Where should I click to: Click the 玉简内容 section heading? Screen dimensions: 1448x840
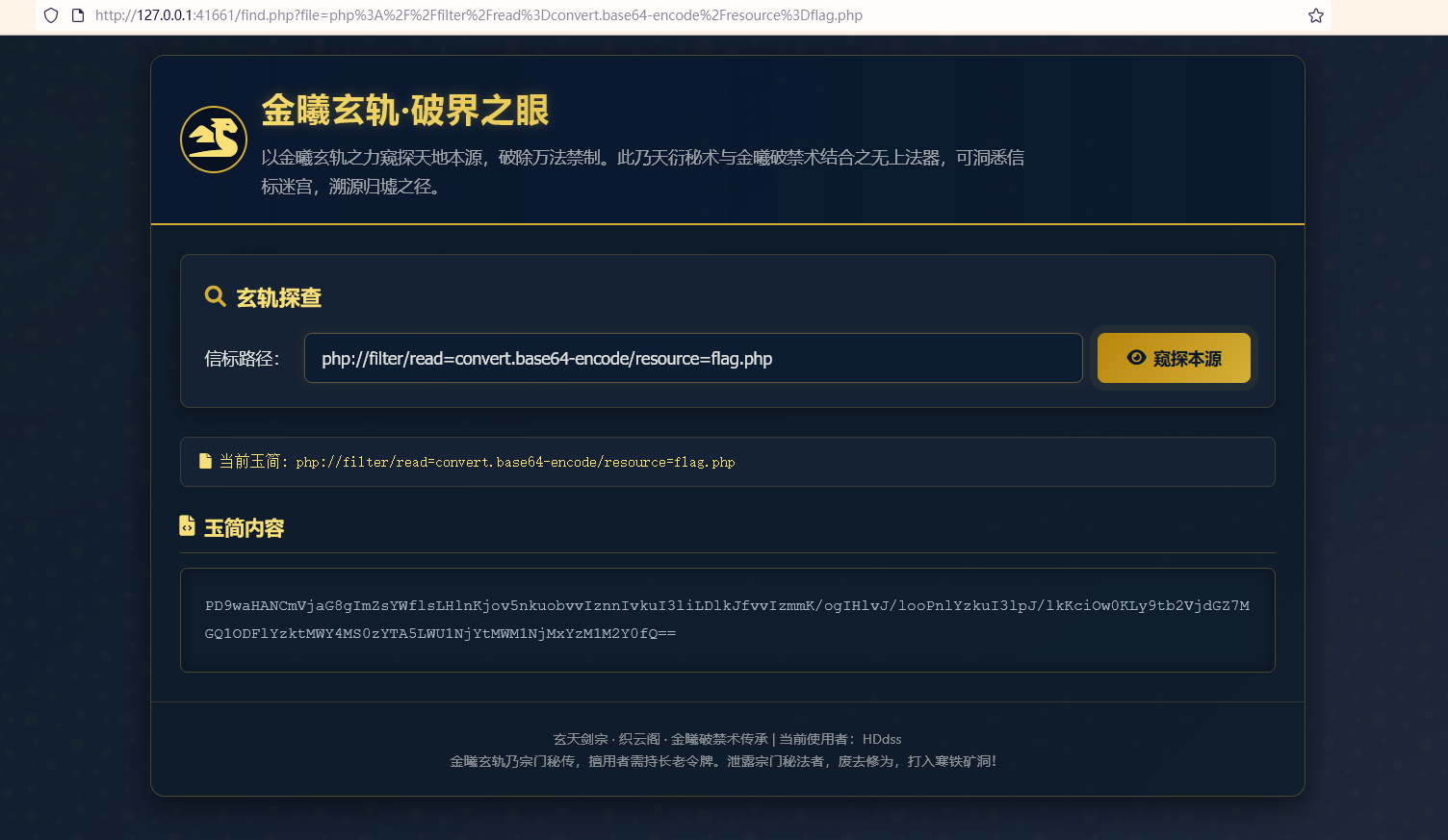(245, 528)
